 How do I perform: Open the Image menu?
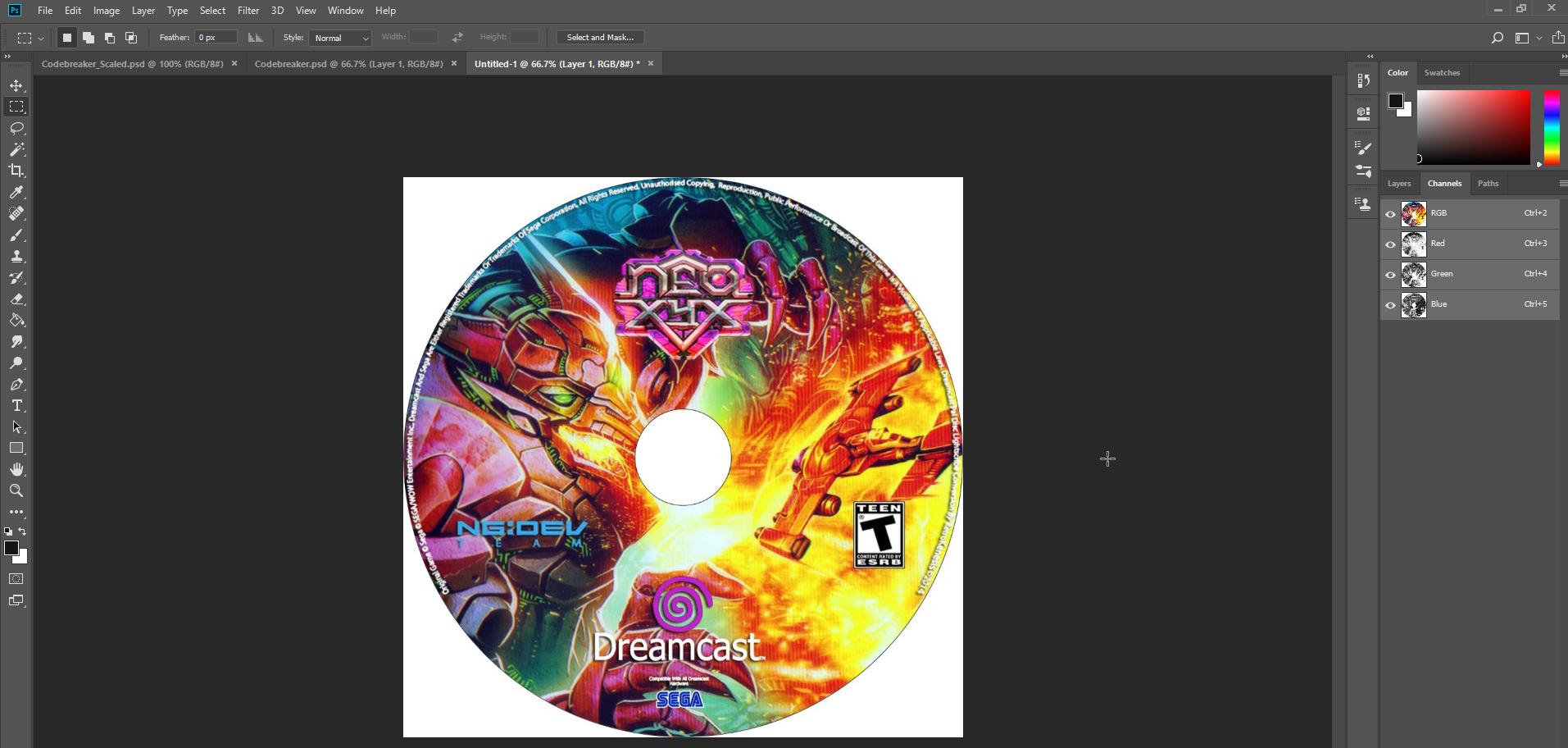click(107, 11)
